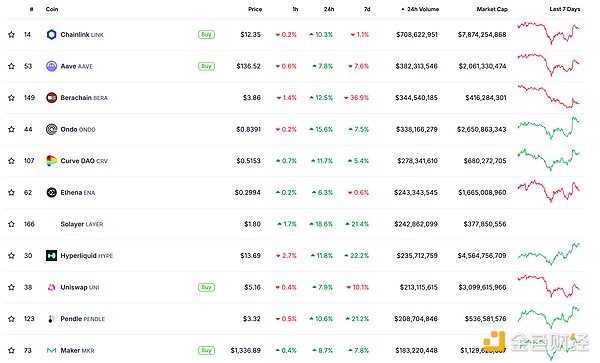Screen dimensions: 600x363
Task: Click the Chainlink coin logo icon
Action: pyautogui.click(x=51, y=34)
